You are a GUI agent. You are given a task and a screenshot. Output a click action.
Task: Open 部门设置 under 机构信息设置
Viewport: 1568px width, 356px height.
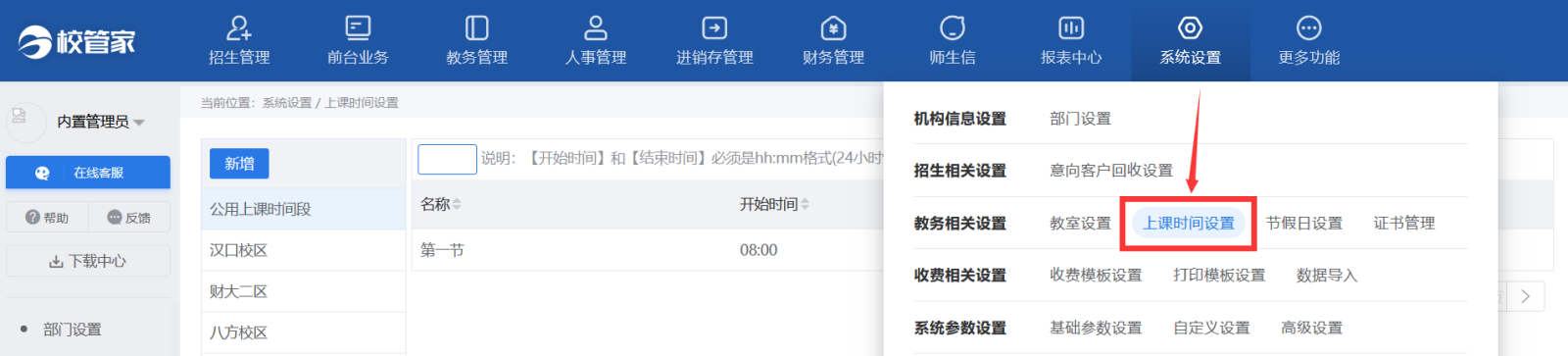1080,119
